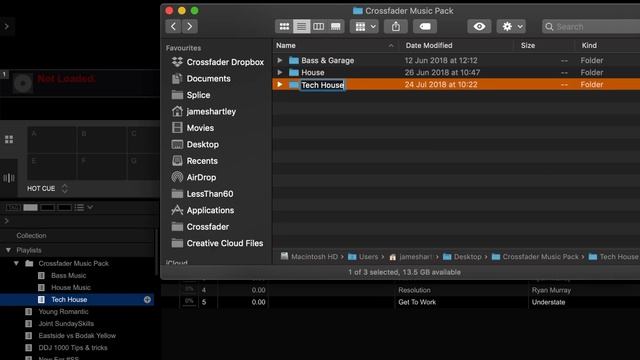Screen dimensions: 640x360
Task: Switch Finder to list view
Action: (301, 27)
